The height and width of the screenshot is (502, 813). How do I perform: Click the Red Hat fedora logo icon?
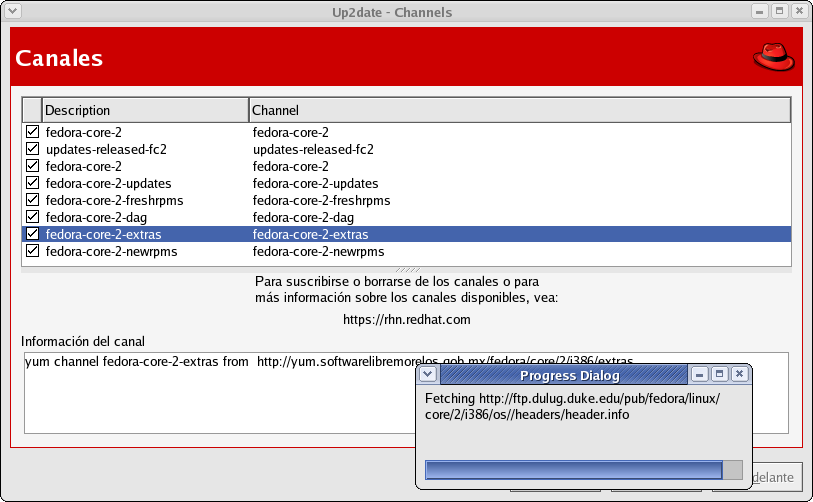774,57
